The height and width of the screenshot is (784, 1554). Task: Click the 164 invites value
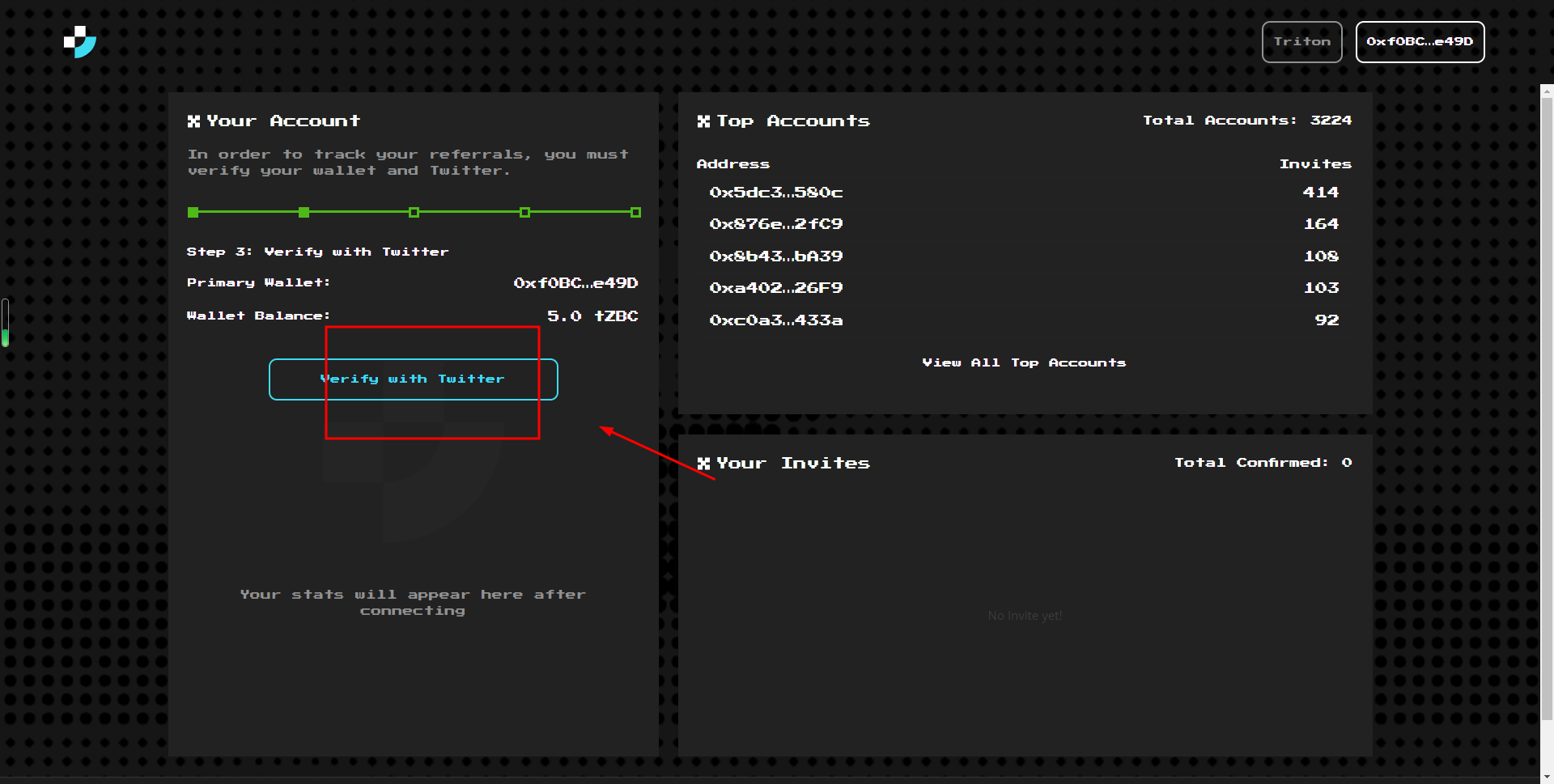[x=1320, y=224]
